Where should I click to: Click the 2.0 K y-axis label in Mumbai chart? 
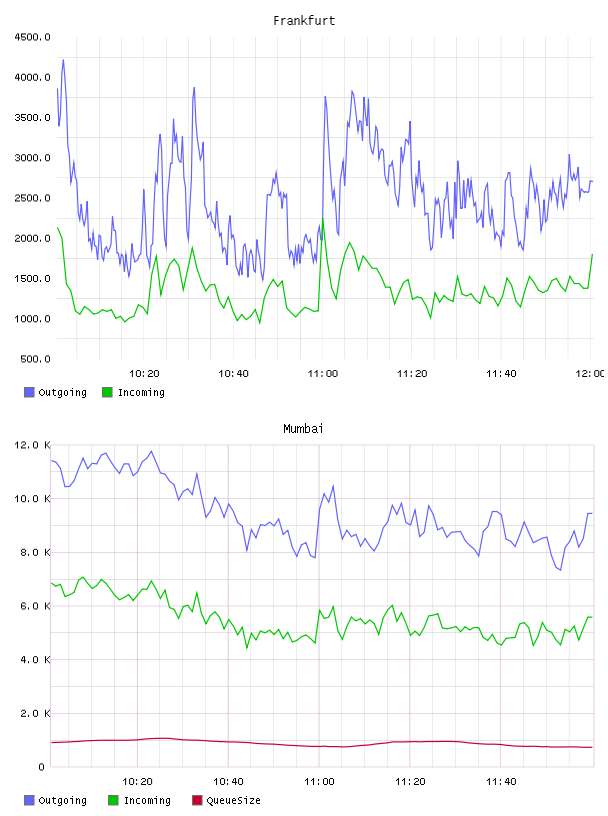pyautogui.click(x=35, y=713)
